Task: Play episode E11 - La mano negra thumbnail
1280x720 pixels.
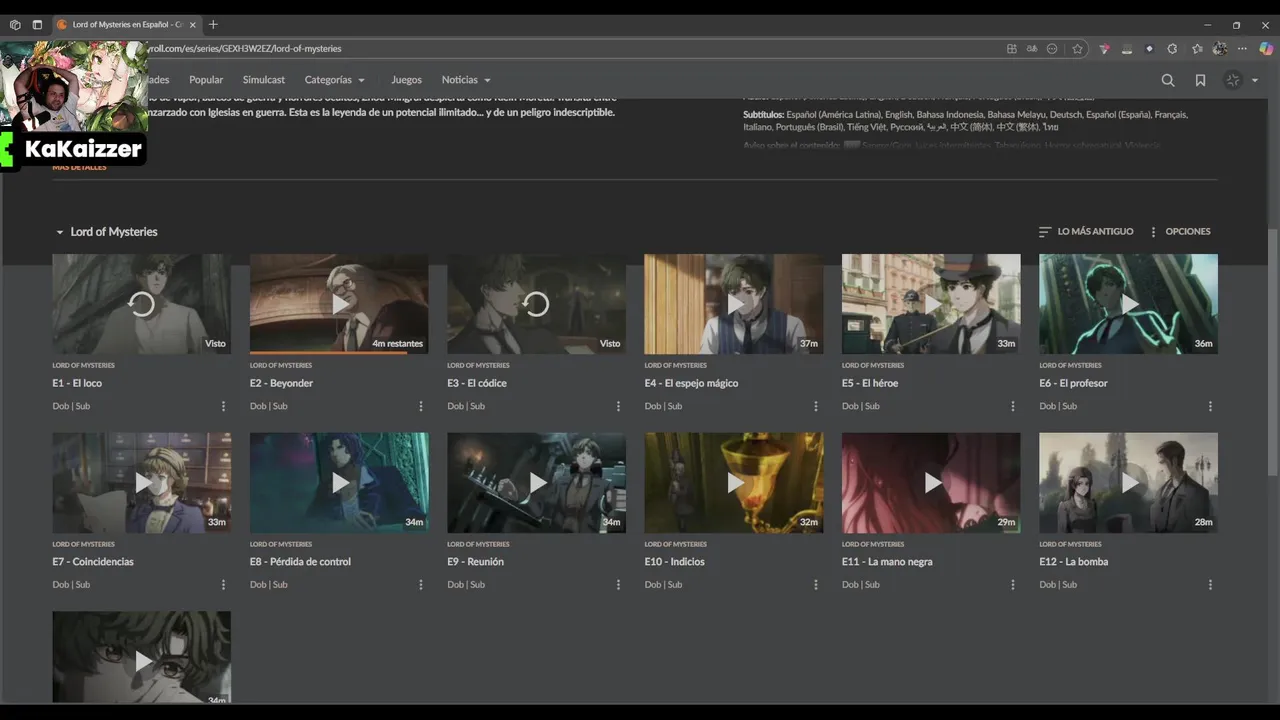Action: pos(931,482)
